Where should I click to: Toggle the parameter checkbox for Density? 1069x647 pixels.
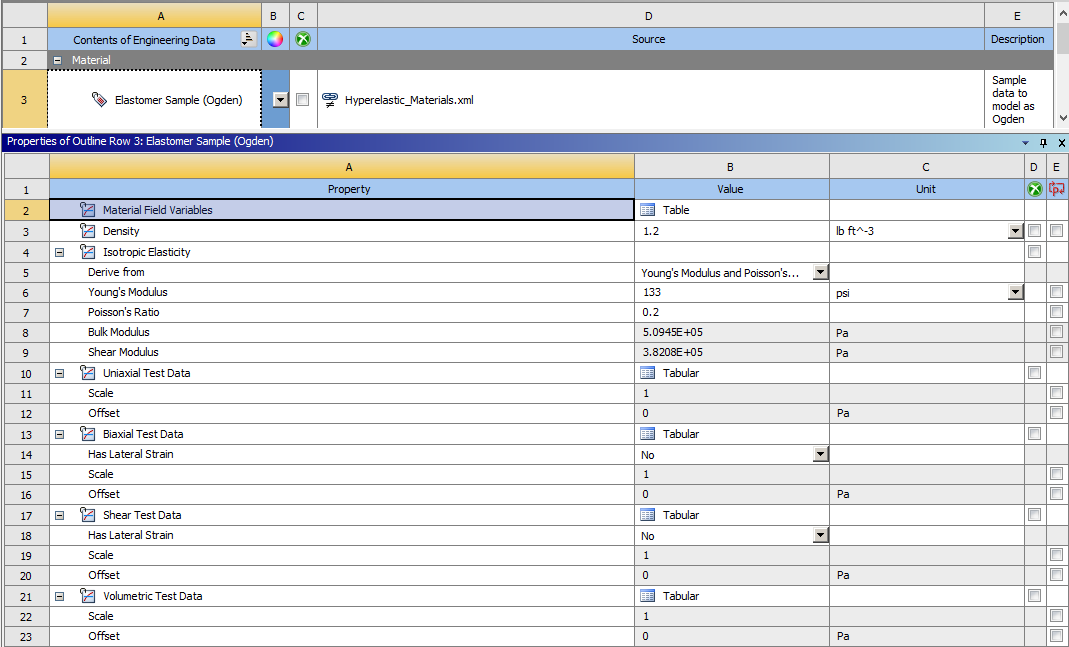(1057, 230)
